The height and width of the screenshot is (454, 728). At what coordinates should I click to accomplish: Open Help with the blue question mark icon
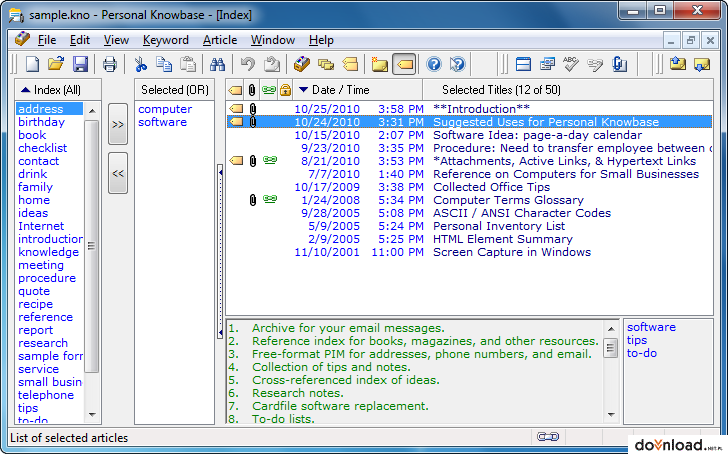point(434,64)
